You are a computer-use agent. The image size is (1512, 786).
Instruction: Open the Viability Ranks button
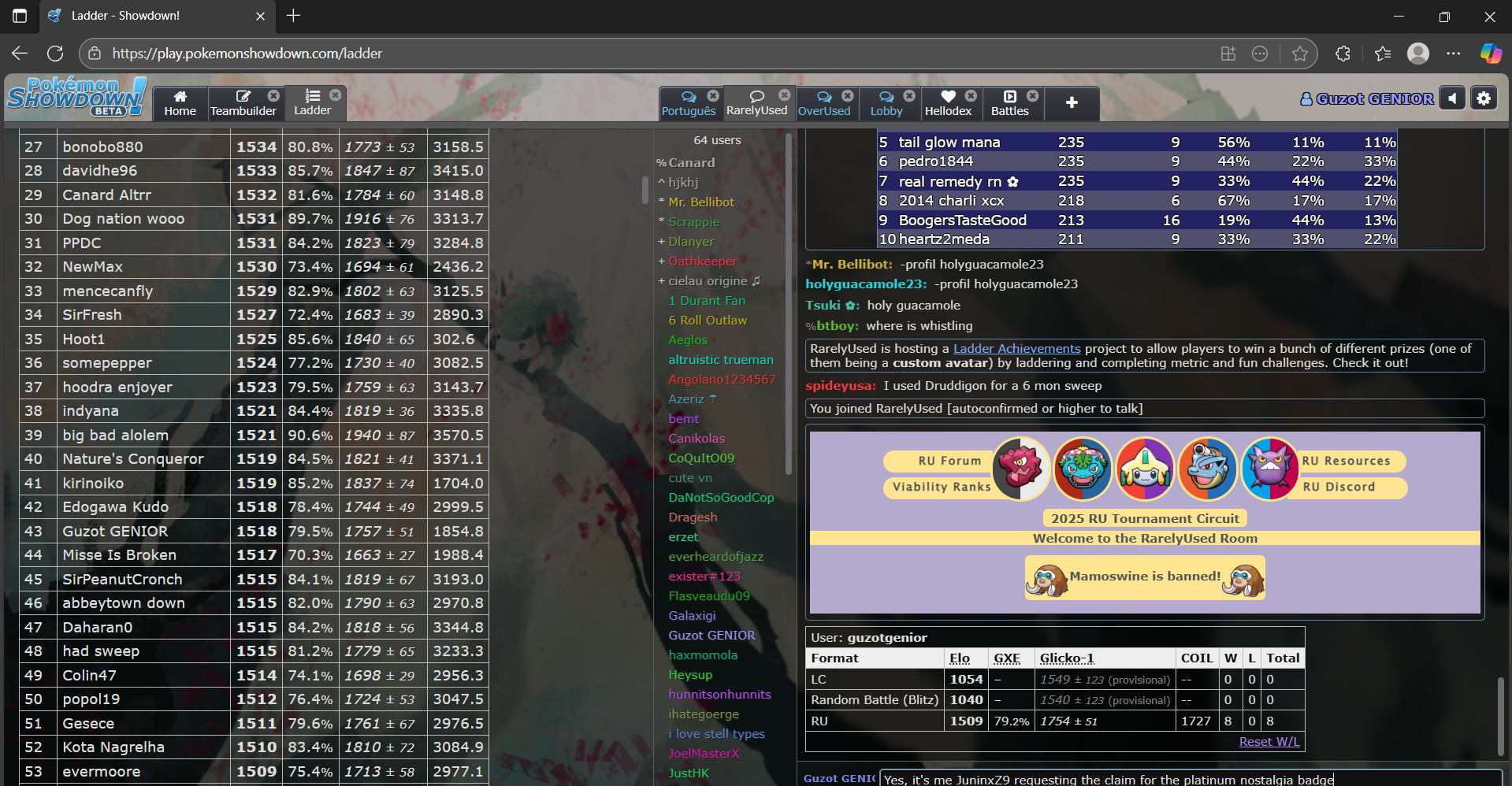tap(941, 488)
